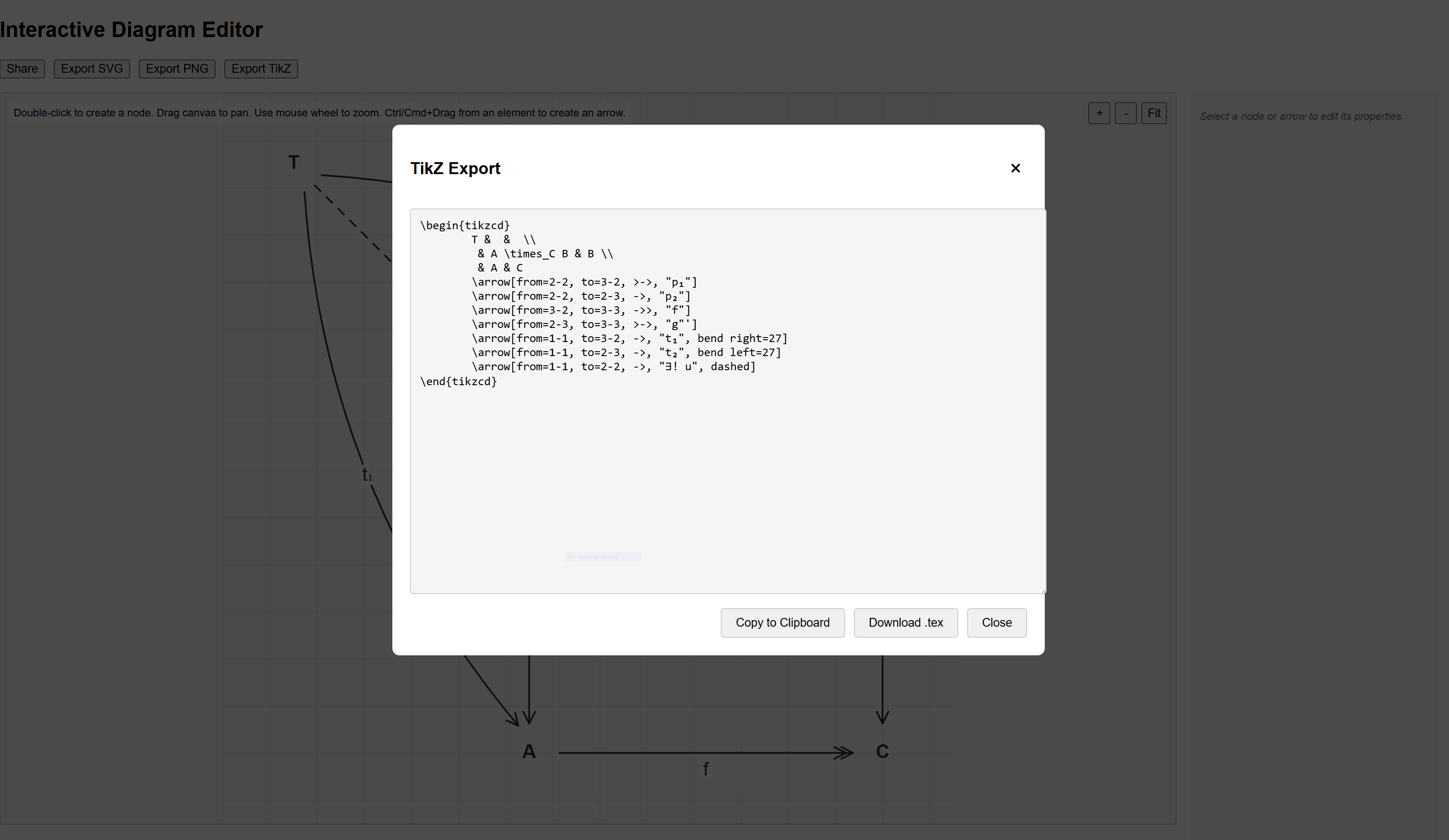The height and width of the screenshot is (840, 1449).
Task: Click inside the TikZ code text area
Action: point(727,401)
